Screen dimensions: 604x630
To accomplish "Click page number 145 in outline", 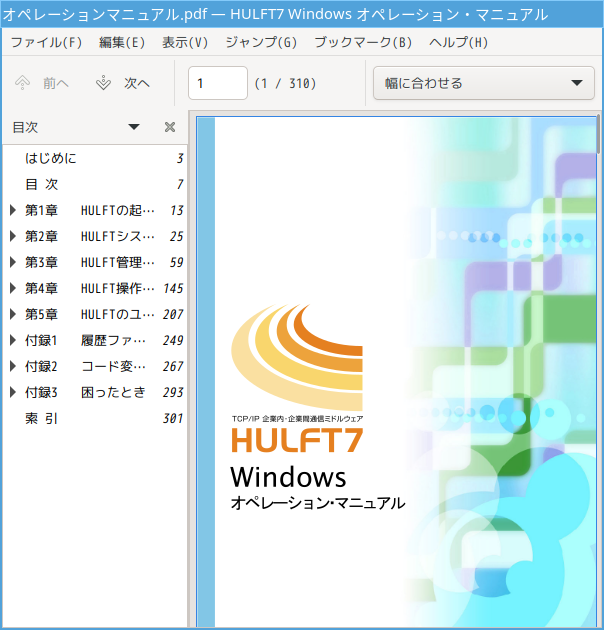I will 173,288.
